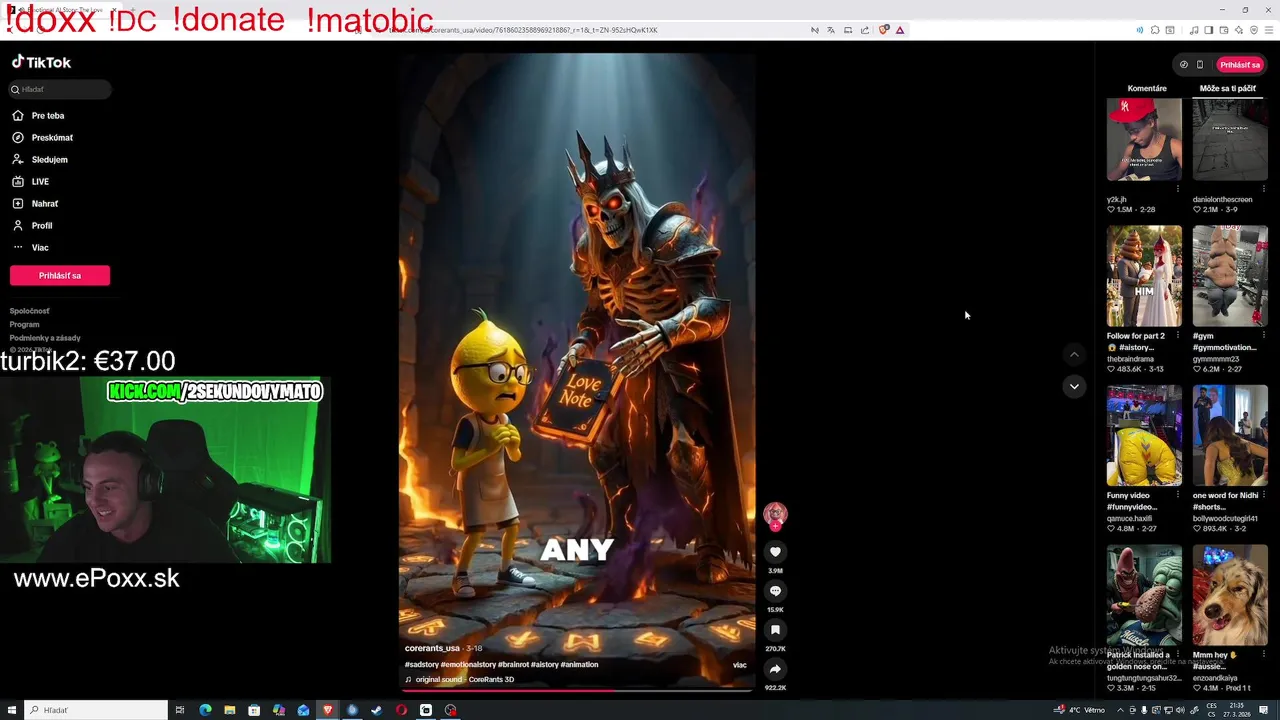Open the get-app phone icon
The width and height of the screenshot is (1280, 720).
tap(1200, 65)
